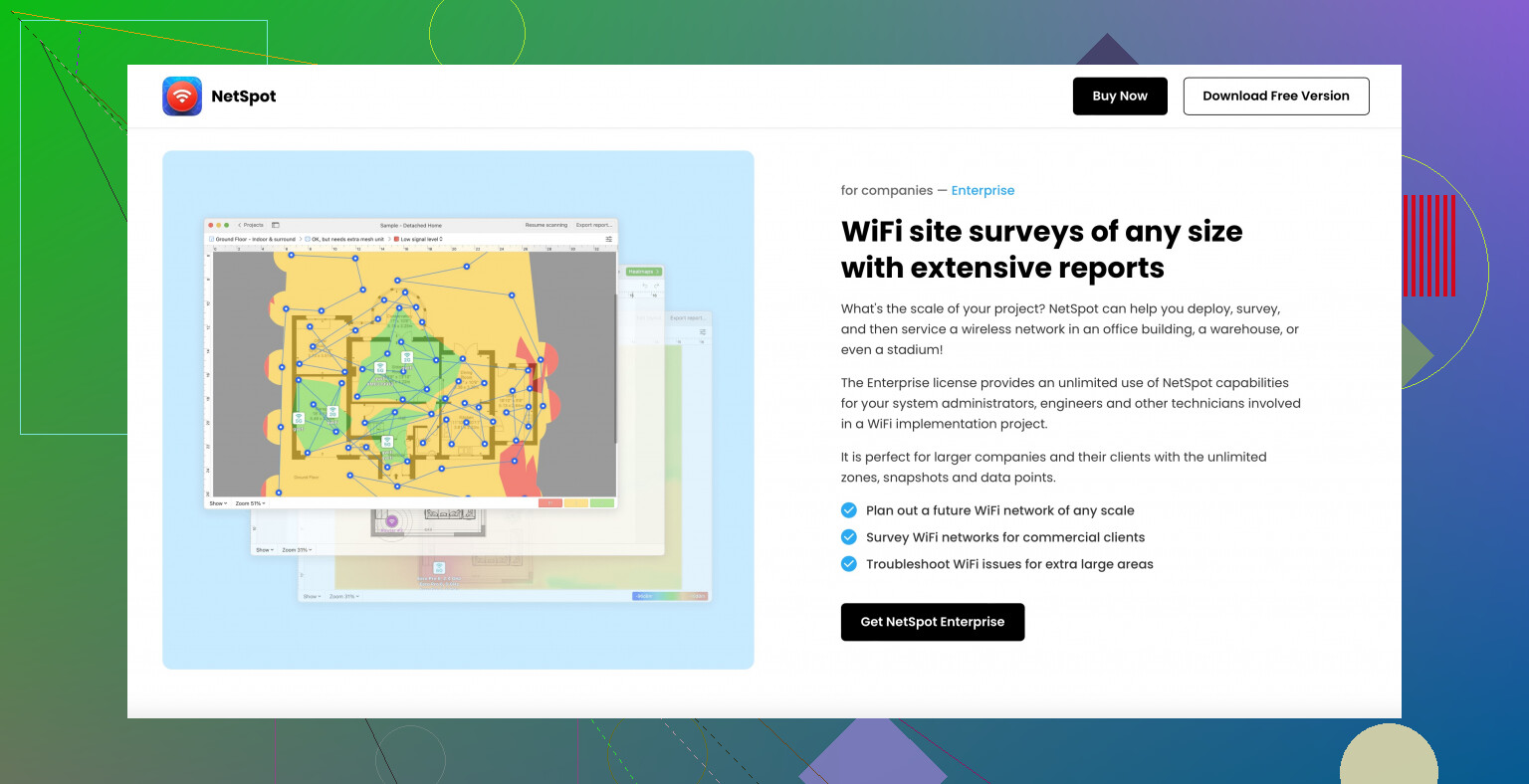Screen dimensions: 1529x784
Task: Open the visualization settings sliders icon
Action: (x=608, y=239)
